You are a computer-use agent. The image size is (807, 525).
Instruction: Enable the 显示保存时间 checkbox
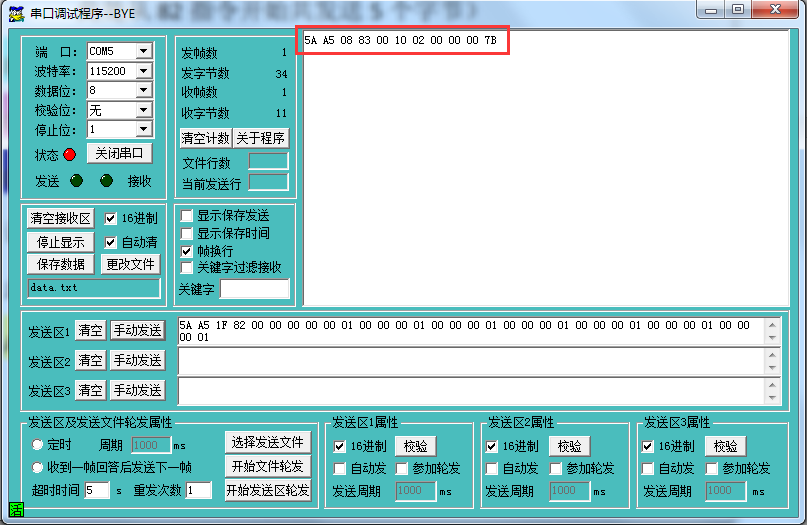pyautogui.click(x=187, y=233)
